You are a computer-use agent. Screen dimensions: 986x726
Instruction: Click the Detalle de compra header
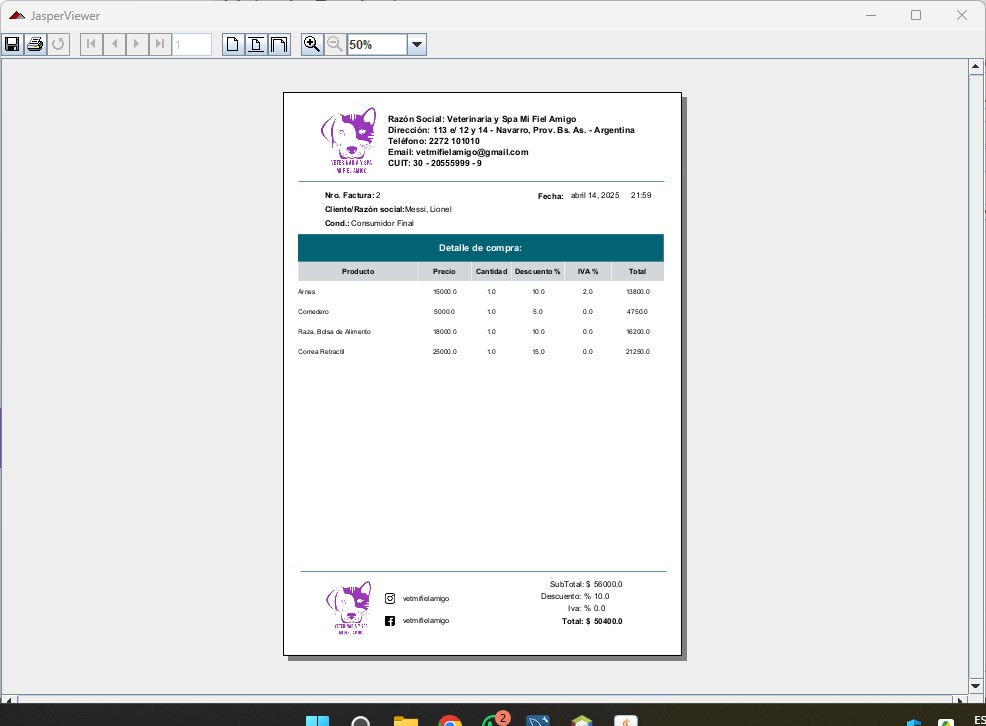480,248
